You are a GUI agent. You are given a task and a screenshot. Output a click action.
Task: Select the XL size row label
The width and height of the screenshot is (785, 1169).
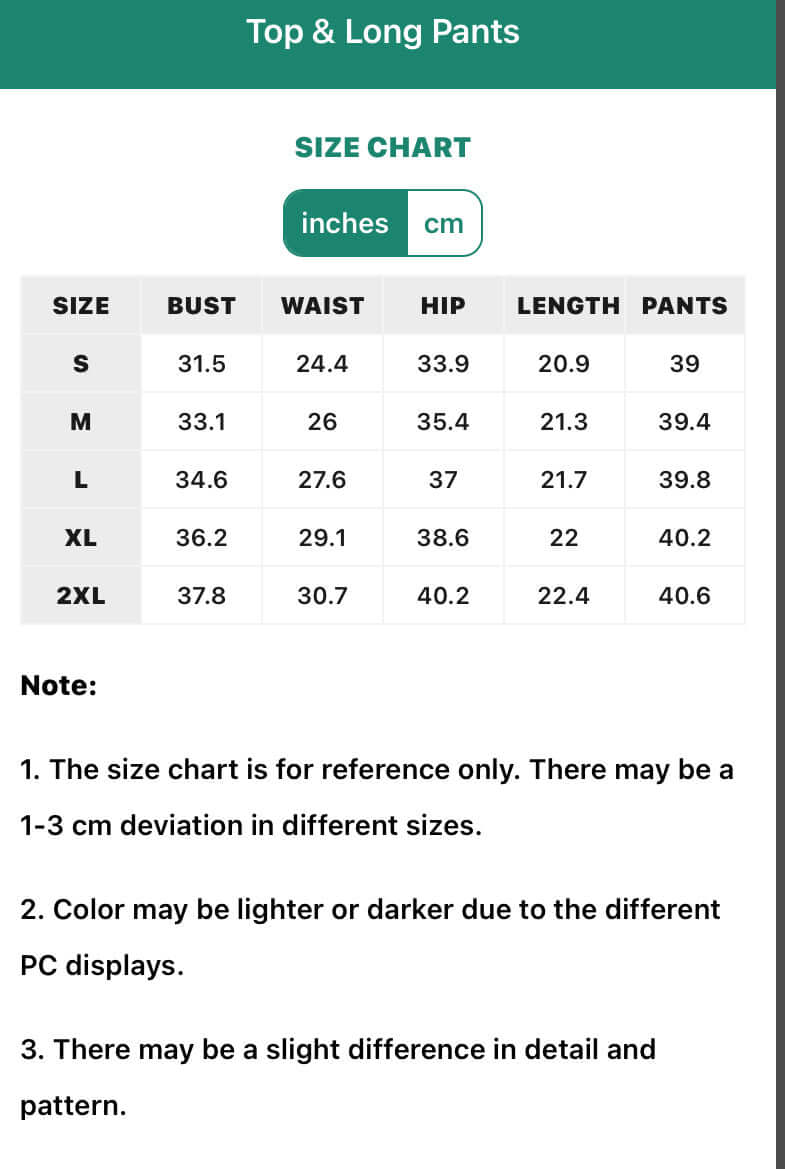(x=81, y=538)
